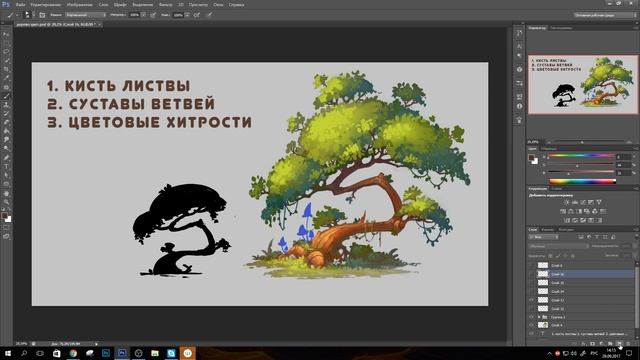Open the Файл menu
The height and width of the screenshot is (360, 640).
click(20, 4)
